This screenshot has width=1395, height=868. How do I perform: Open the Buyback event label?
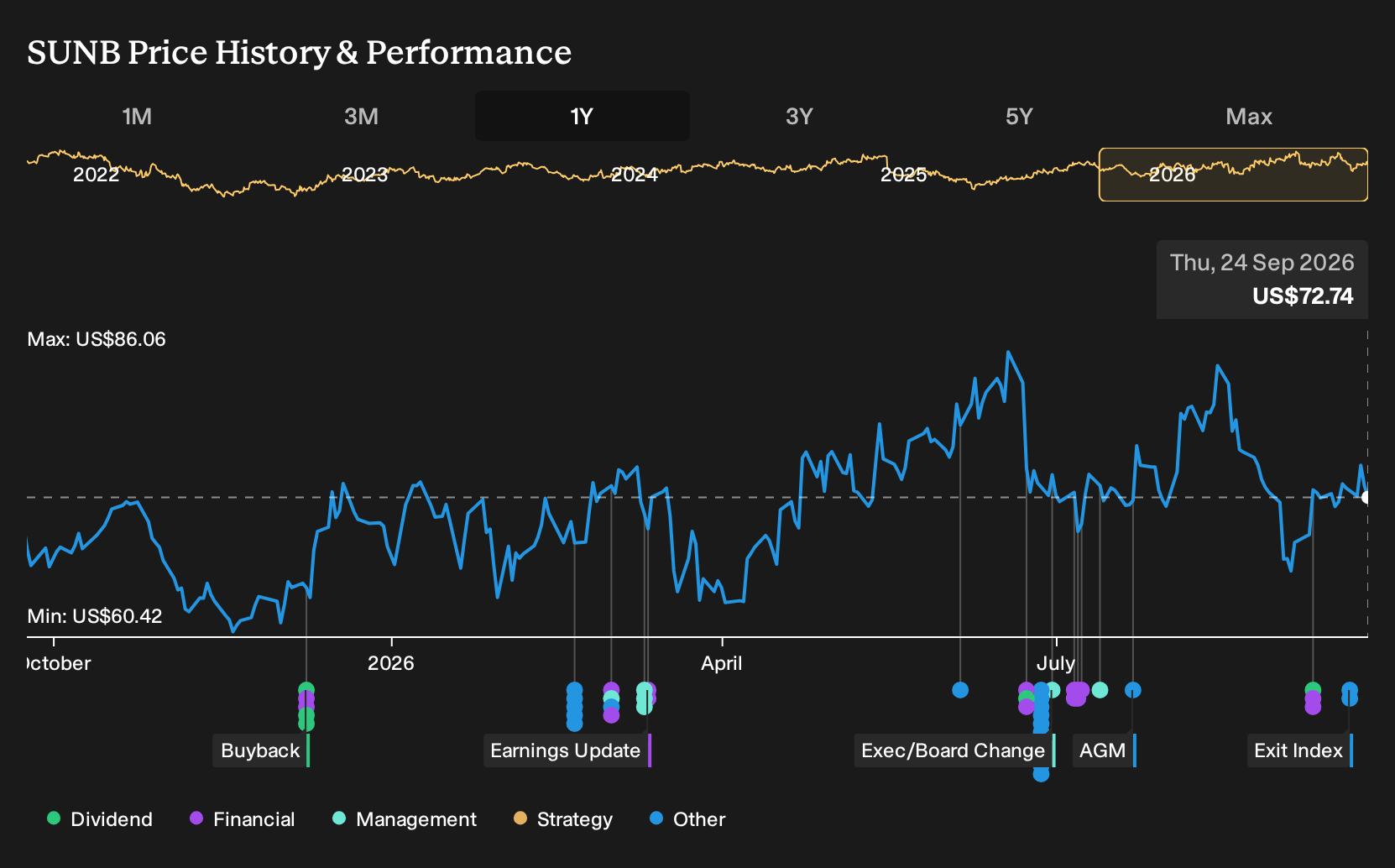point(261,750)
